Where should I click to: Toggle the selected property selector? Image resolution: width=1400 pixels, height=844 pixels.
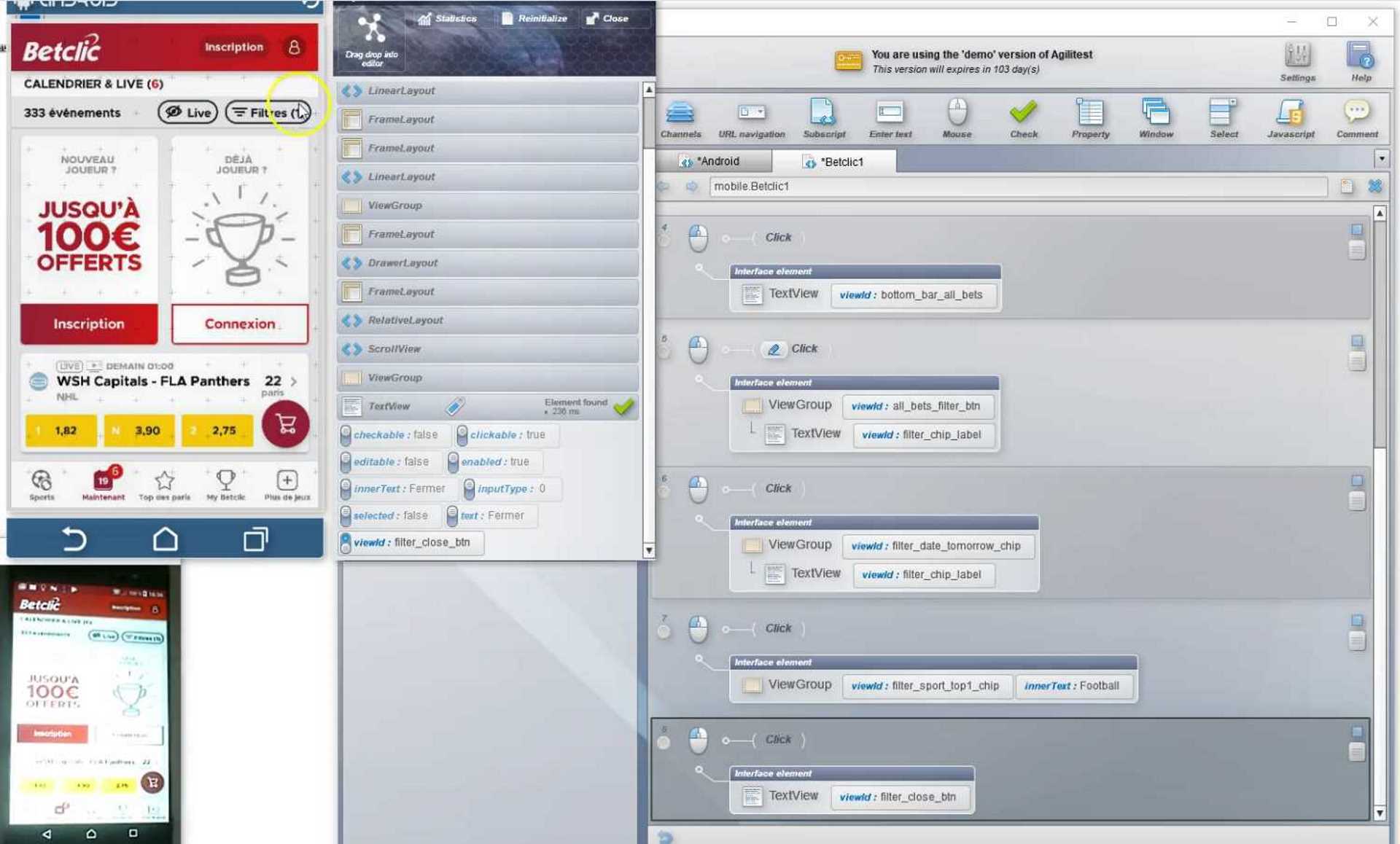[346, 516]
